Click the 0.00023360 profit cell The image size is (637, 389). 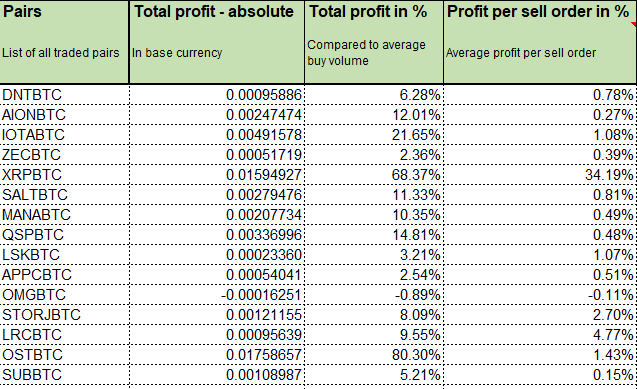pos(217,255)
